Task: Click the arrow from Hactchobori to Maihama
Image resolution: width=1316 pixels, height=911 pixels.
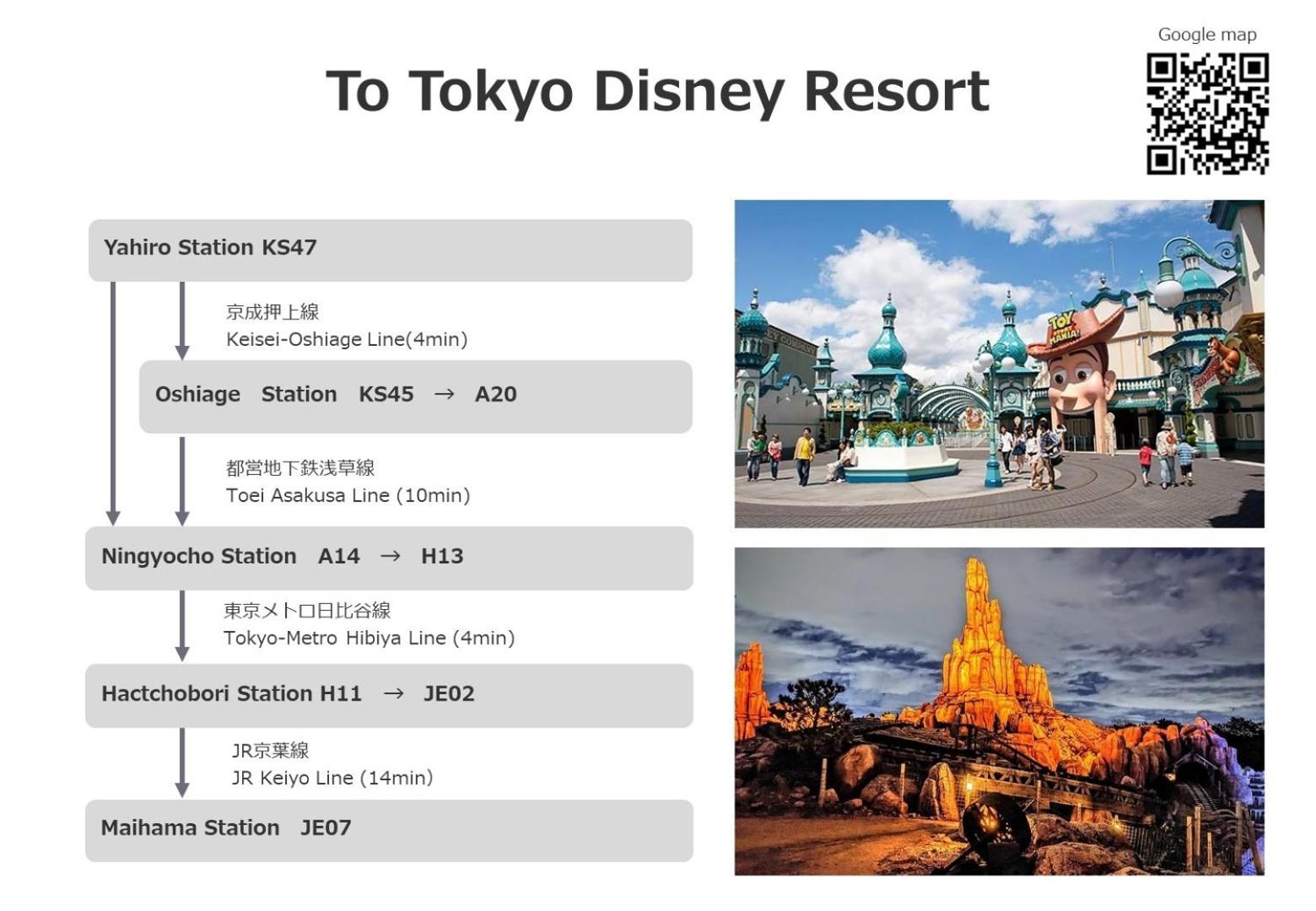Action: point(181,763)
